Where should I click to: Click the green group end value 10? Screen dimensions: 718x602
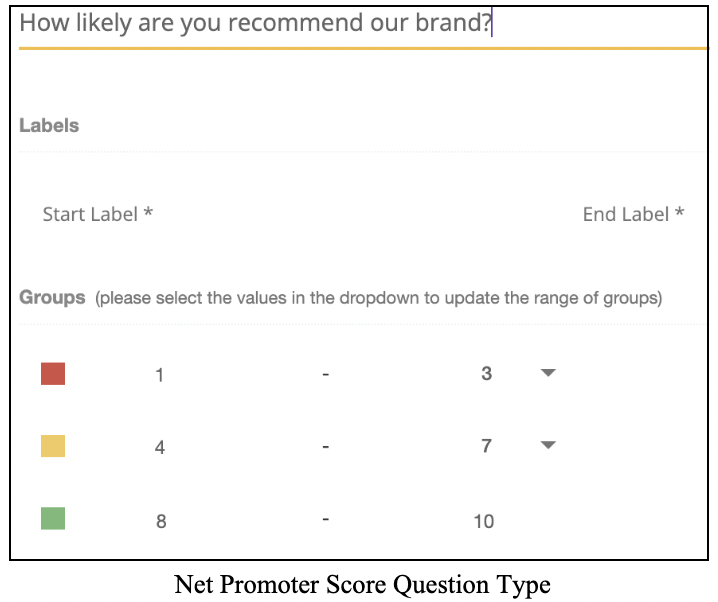pos(484,521)
